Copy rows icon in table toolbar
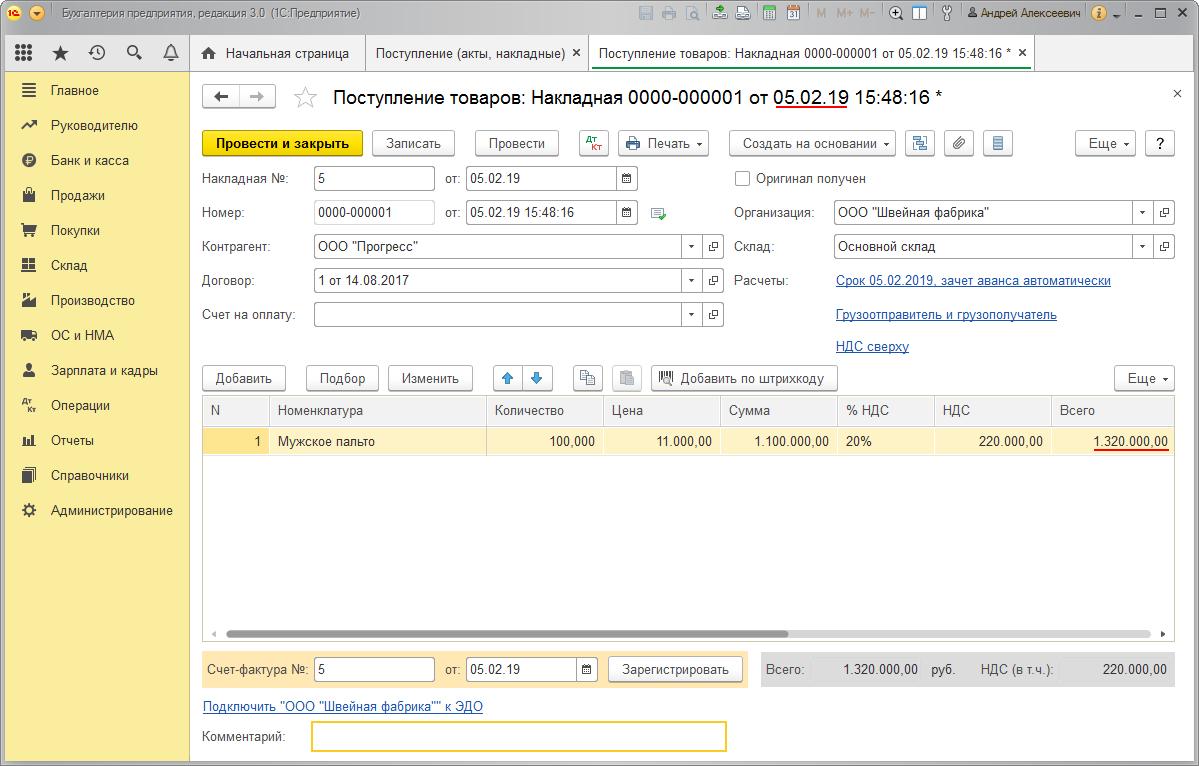The image size is (1199, 766). click(588, 378)
